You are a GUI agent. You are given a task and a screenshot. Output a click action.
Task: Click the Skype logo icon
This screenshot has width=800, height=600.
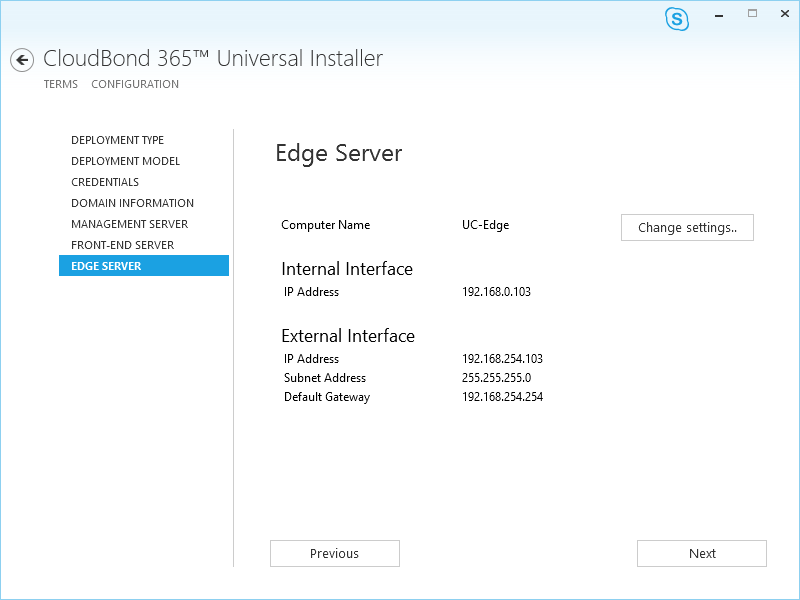pyautogui.click(x=677, y=19)
